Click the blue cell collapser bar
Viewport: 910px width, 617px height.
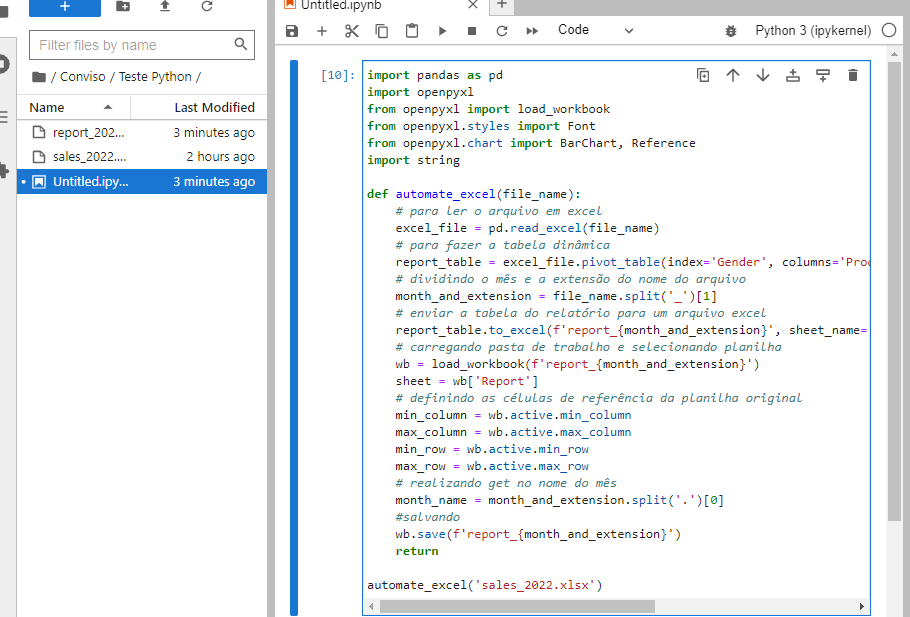point(294,338)
